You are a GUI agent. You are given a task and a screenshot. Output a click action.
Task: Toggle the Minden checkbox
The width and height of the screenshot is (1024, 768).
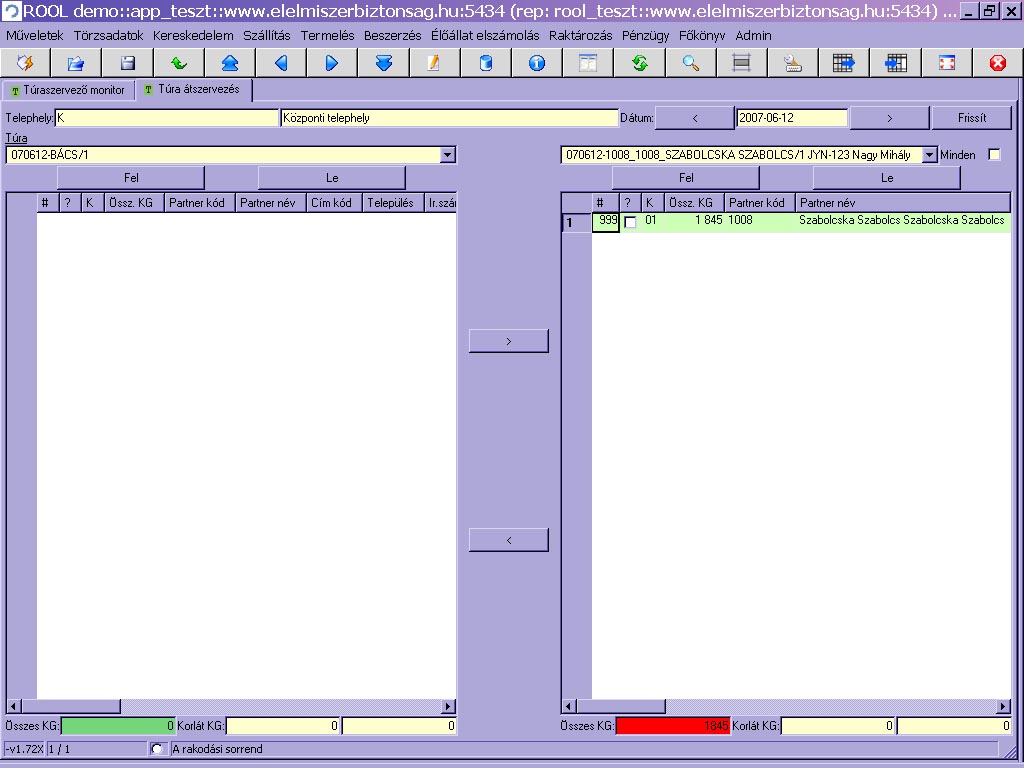pyautogui.click(x=994, y=155)
